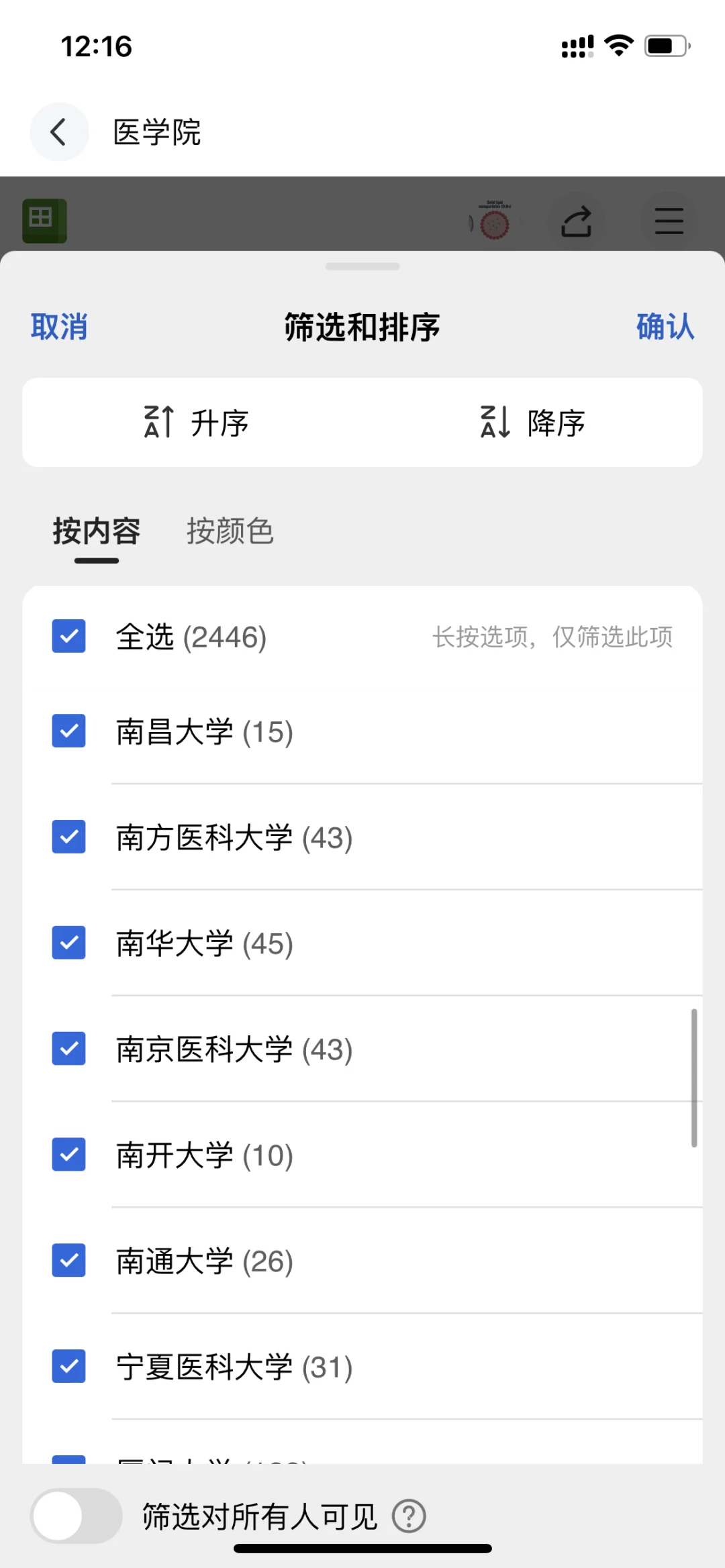Enable 筛选对所有人可见 switch
725x1568 pixels.
tap(77, 1516)
